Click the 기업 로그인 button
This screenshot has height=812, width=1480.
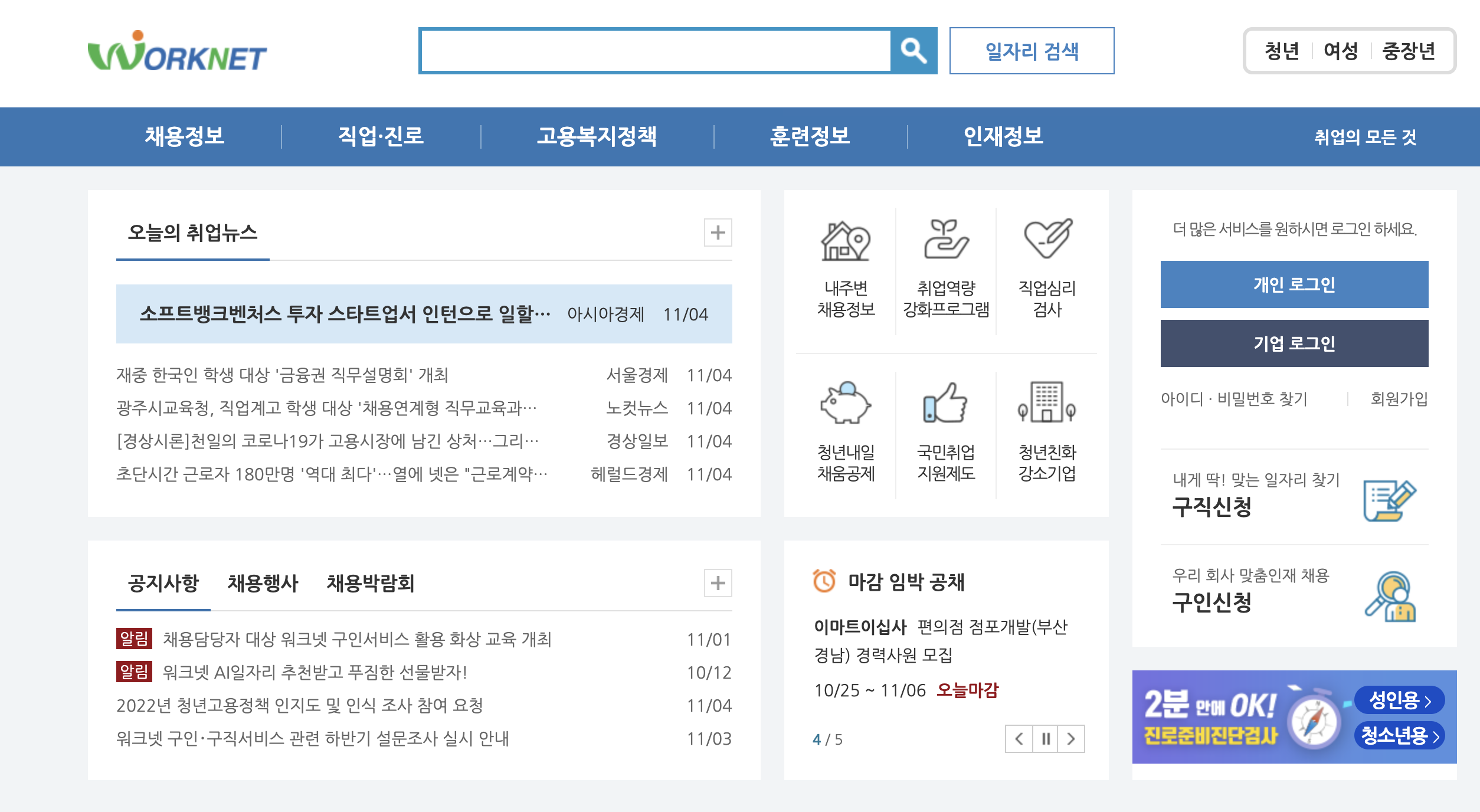click(1294, 342)
